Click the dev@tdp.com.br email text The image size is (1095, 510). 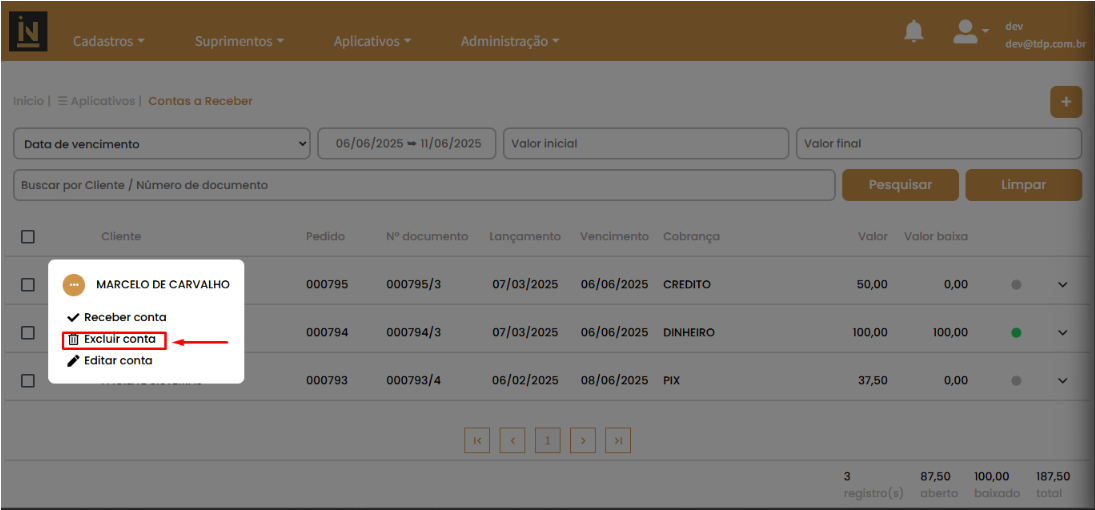coord(1045,43)
